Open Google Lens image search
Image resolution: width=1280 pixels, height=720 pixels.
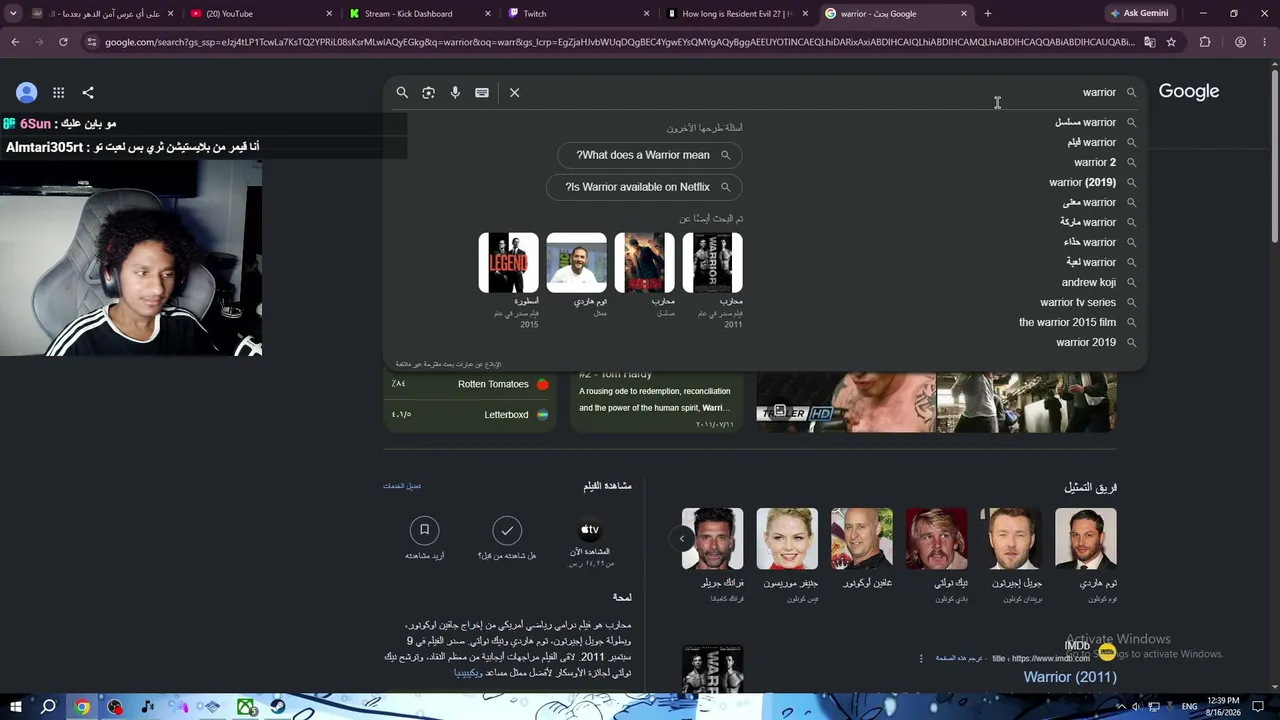tap(428, 92)
